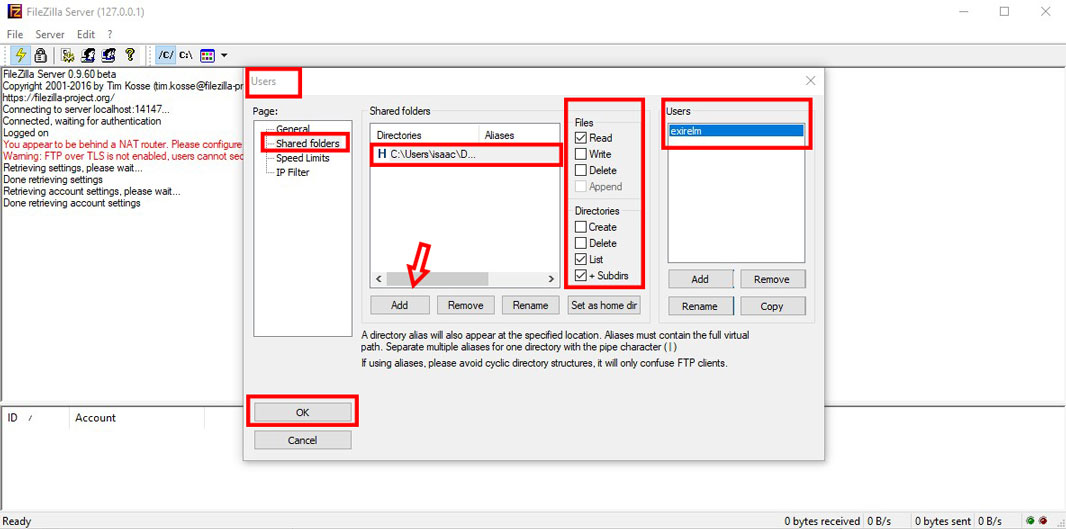The width and height of the screenshot is (1066, 529).
Task: Click the colored grid sort order icon
Action: point(208,55)
